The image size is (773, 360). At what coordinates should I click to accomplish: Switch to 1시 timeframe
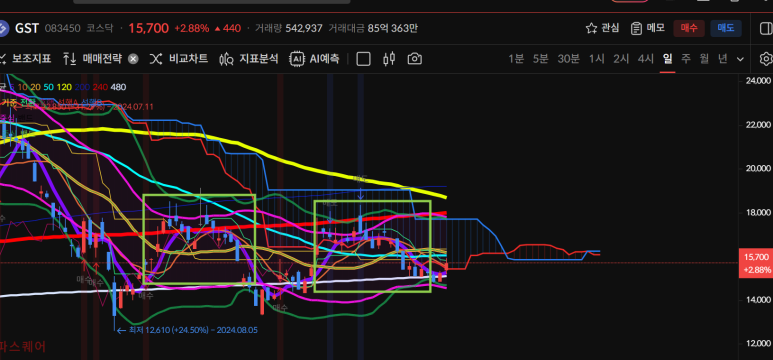(x=597, y=59)
